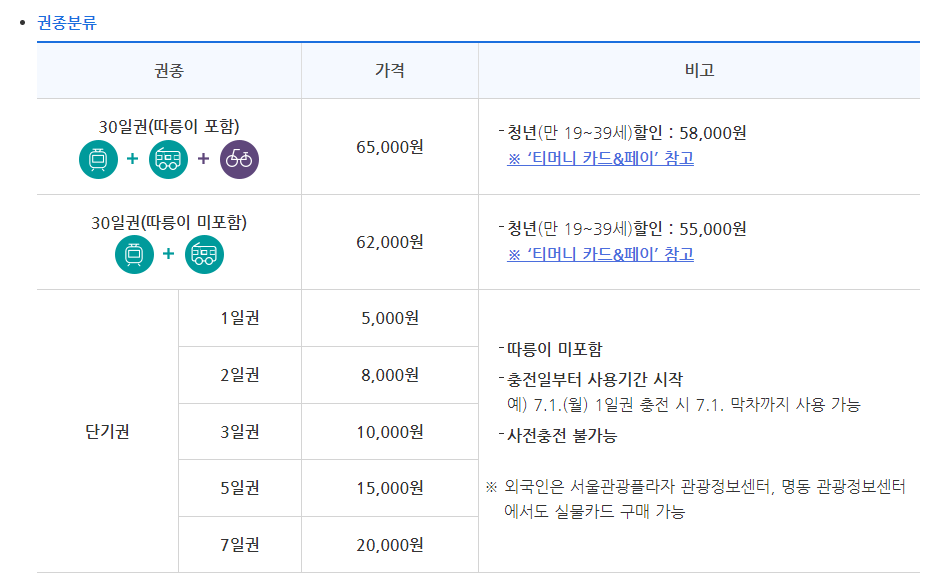The width and height of the screenshot is (938, 585).
Task: Open '티머니 카드&페이' 참고 link under 55,000원
Action: 601,254
